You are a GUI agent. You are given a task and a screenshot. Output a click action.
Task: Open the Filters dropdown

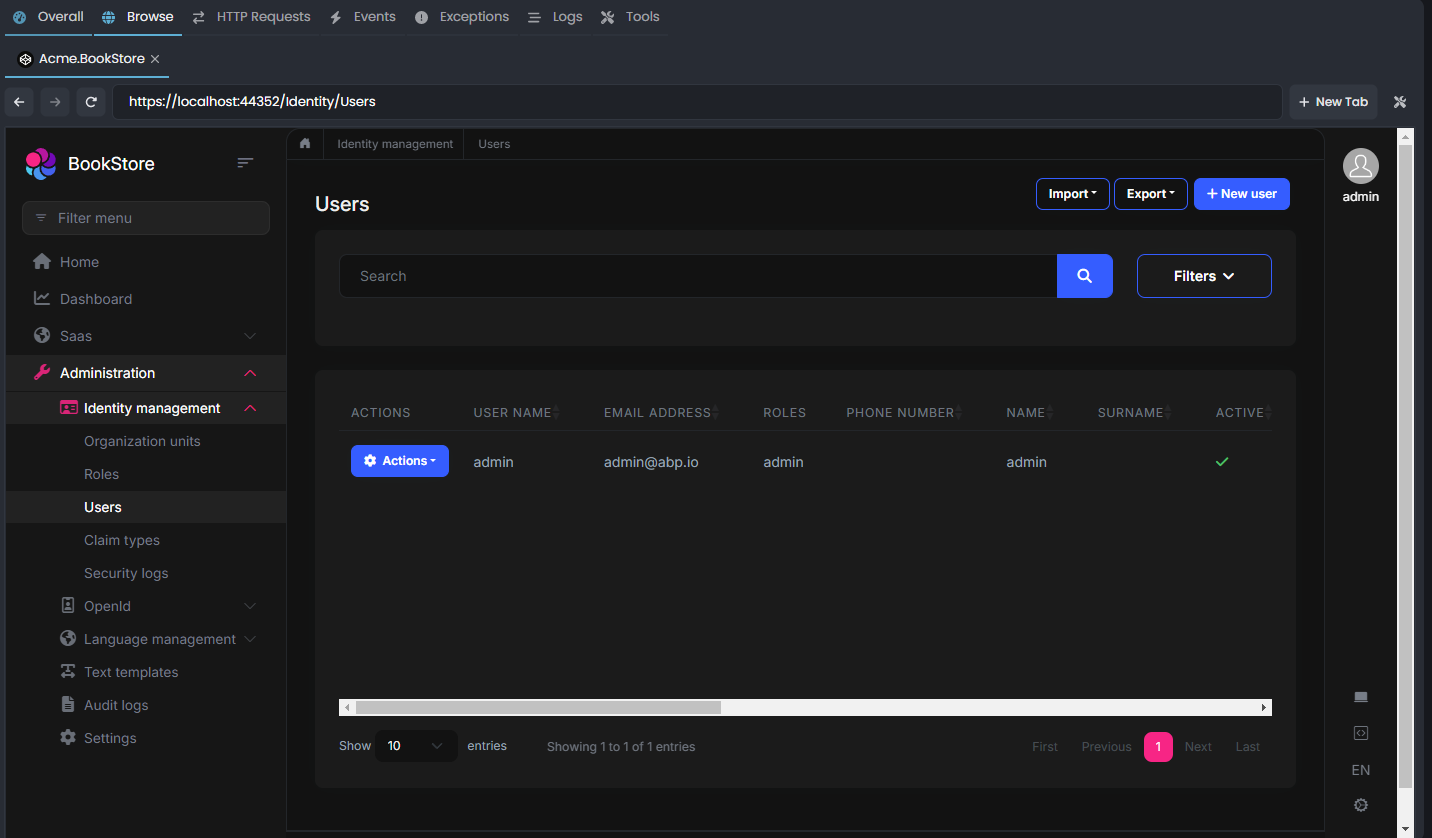(1203, 275)
